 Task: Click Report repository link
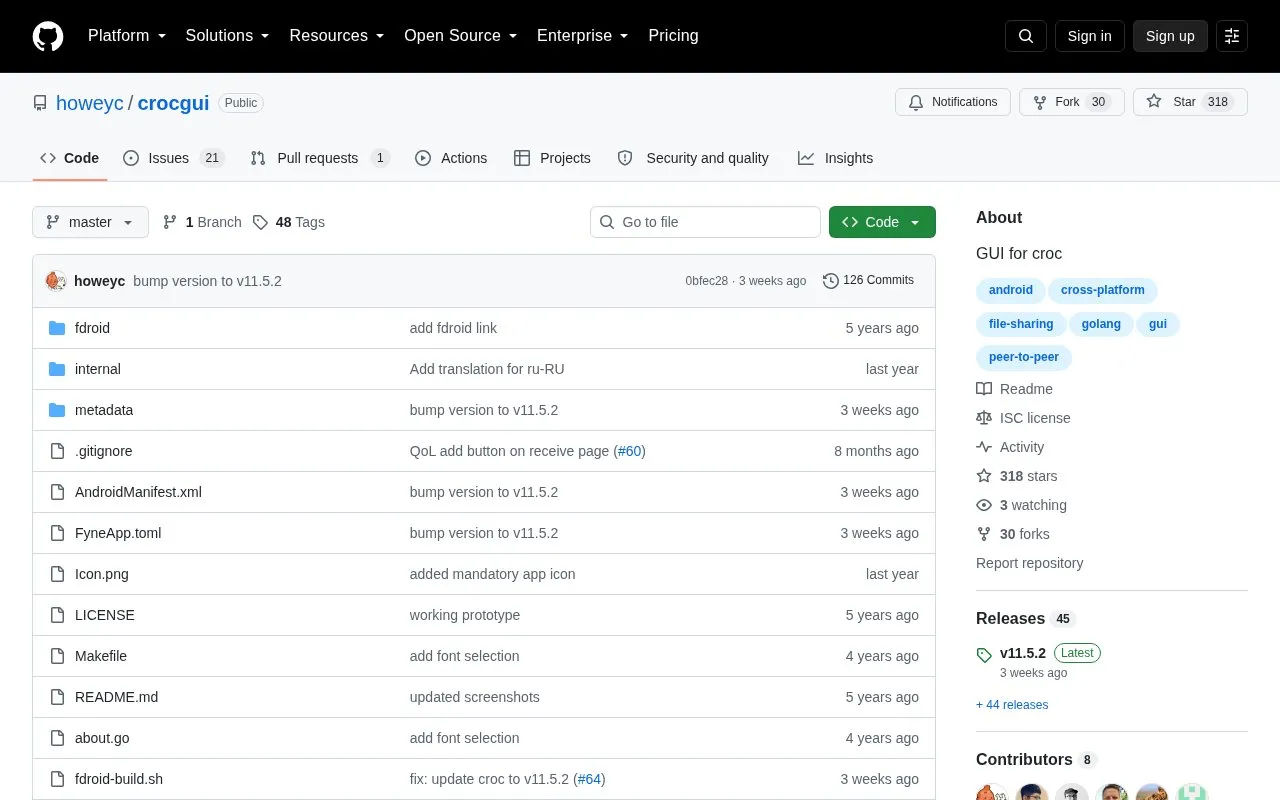(x=1029, y=563)
